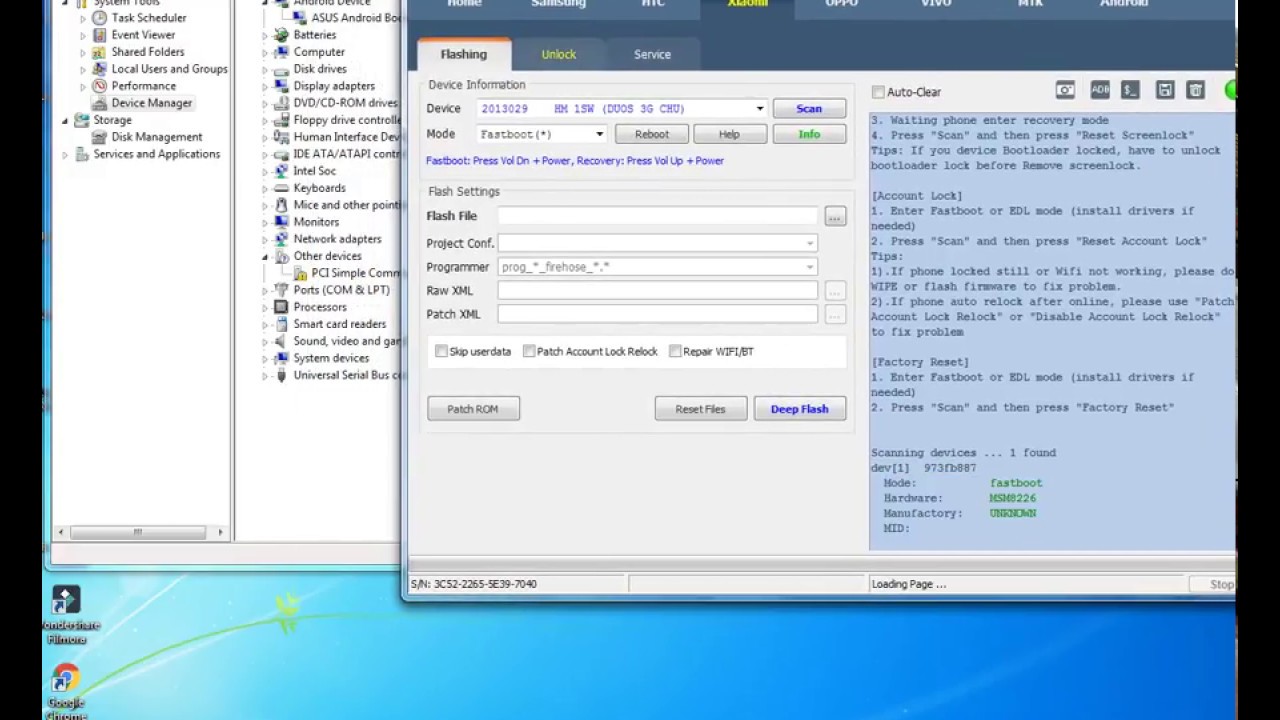The width and height of the screenshot is (1280, 720).
Task: Tick the Repair WIFI/BT checkbox
Action: tap(675, 351)
